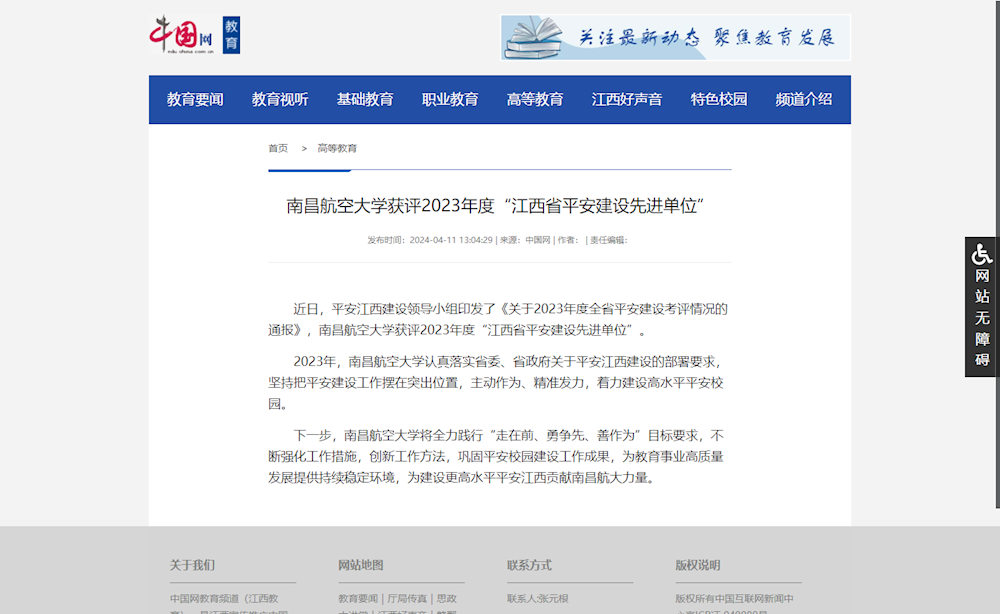Click the 中国网 source text in the byline

[x=538, y=240]
